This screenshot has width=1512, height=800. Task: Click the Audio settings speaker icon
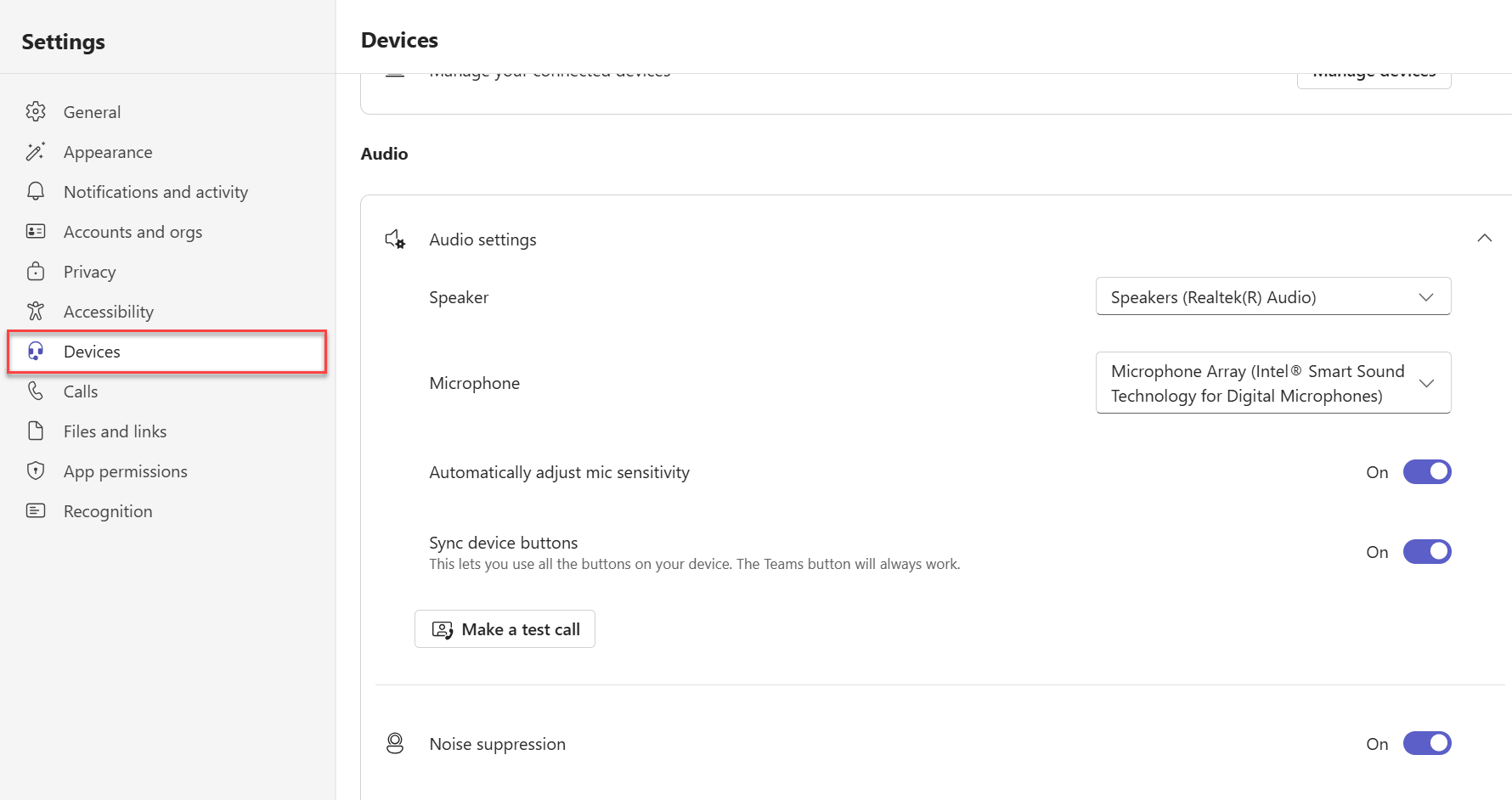coord(395,239)
